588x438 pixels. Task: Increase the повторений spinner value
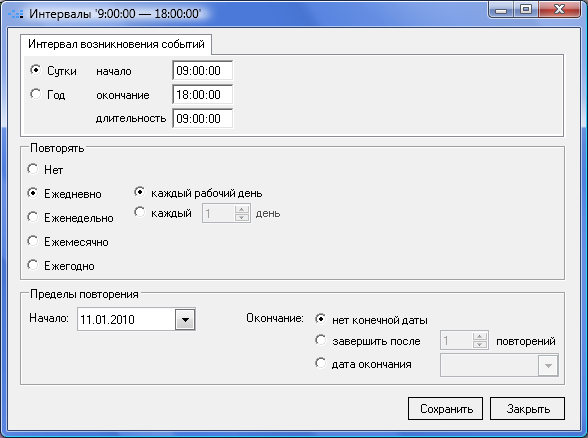[x=480, y=336]
